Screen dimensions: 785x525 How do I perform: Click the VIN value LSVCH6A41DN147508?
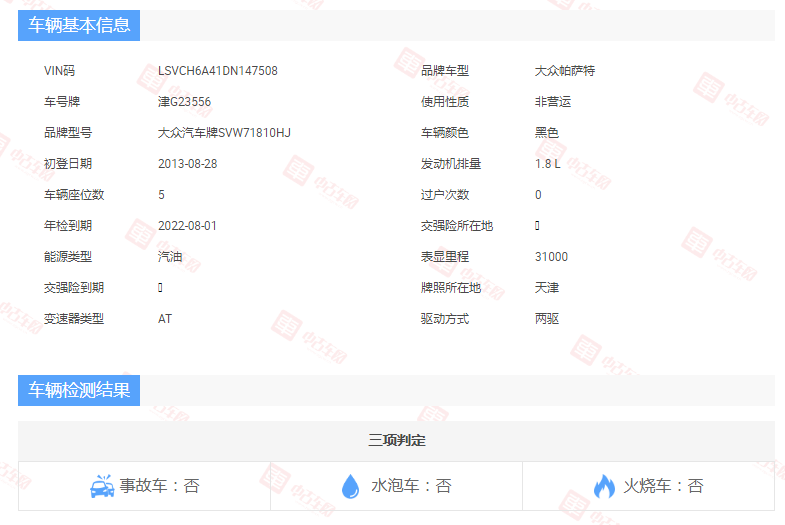pos(218,71)
